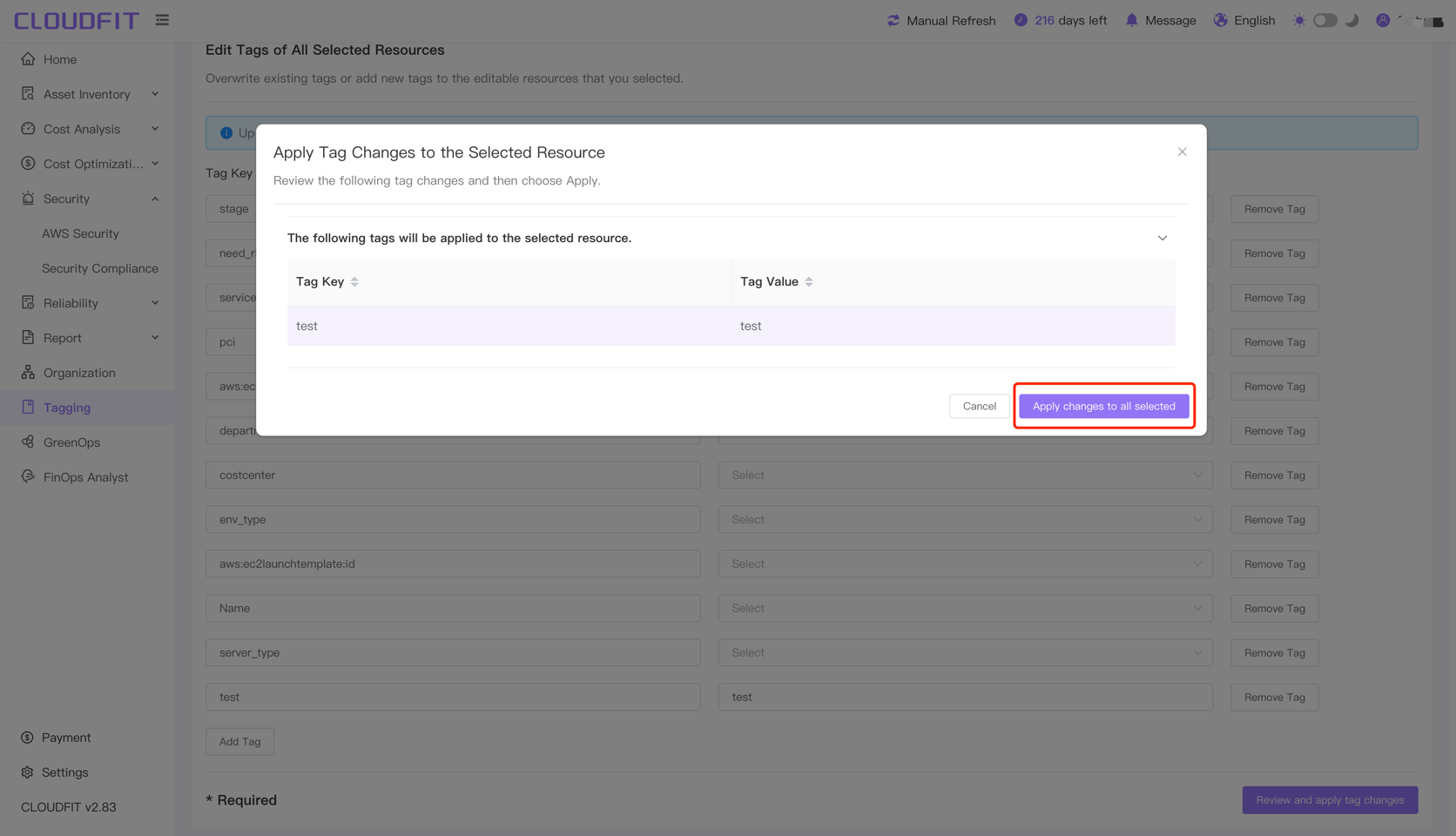Image resolution: width=1456 pixels, height=836 pixels.
Task: Click the Organization hierarchy icon
Action: (28, 373)
